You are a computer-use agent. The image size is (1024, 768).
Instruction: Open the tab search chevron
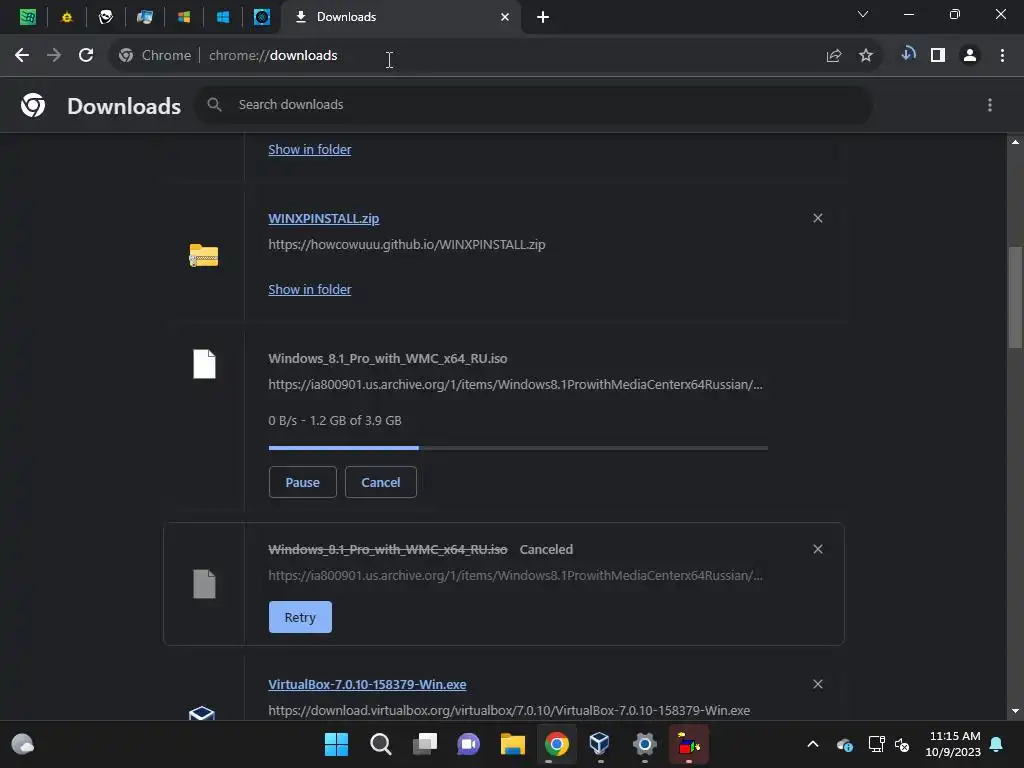tap(863, 14)
